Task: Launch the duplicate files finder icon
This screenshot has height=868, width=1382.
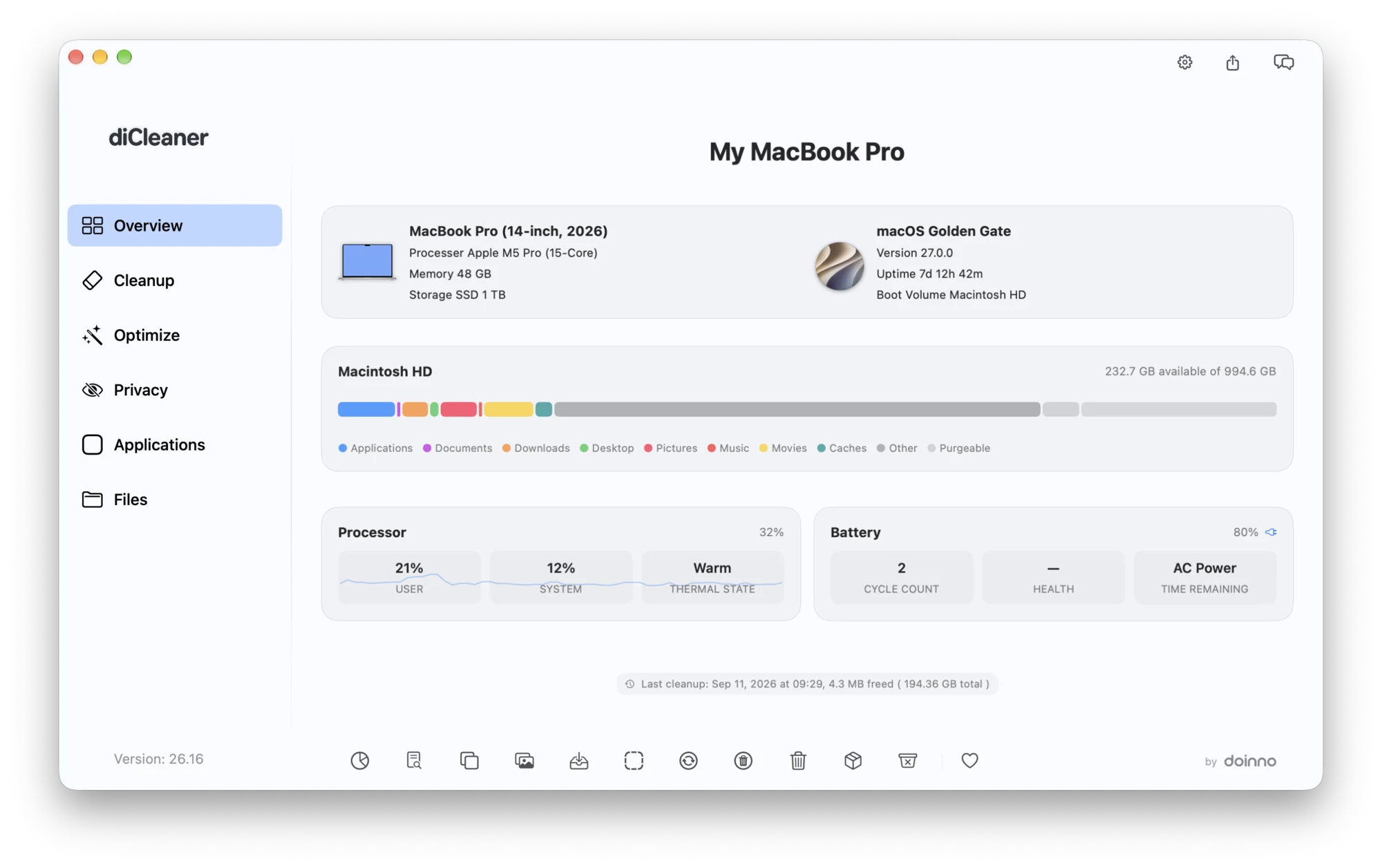Action: (x=469, y=760)
